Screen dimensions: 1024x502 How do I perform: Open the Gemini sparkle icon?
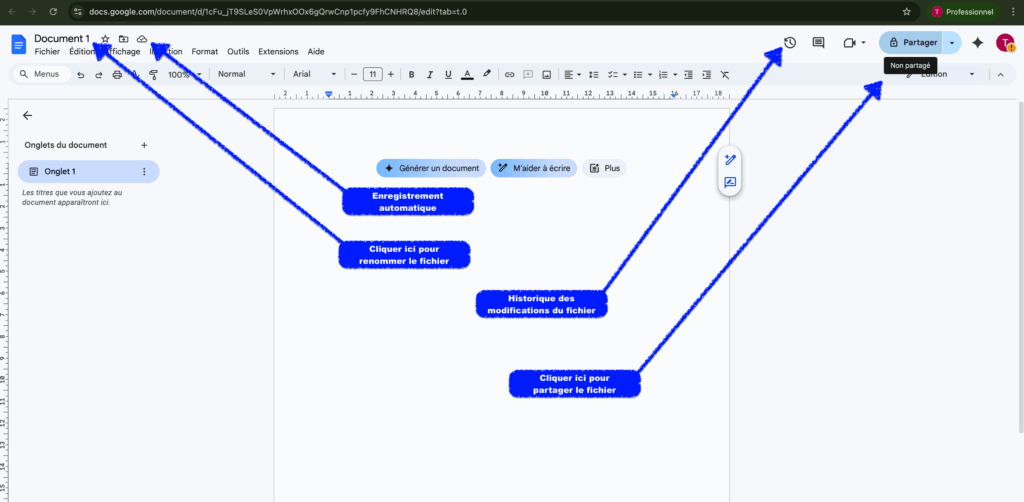click(977, 43)
